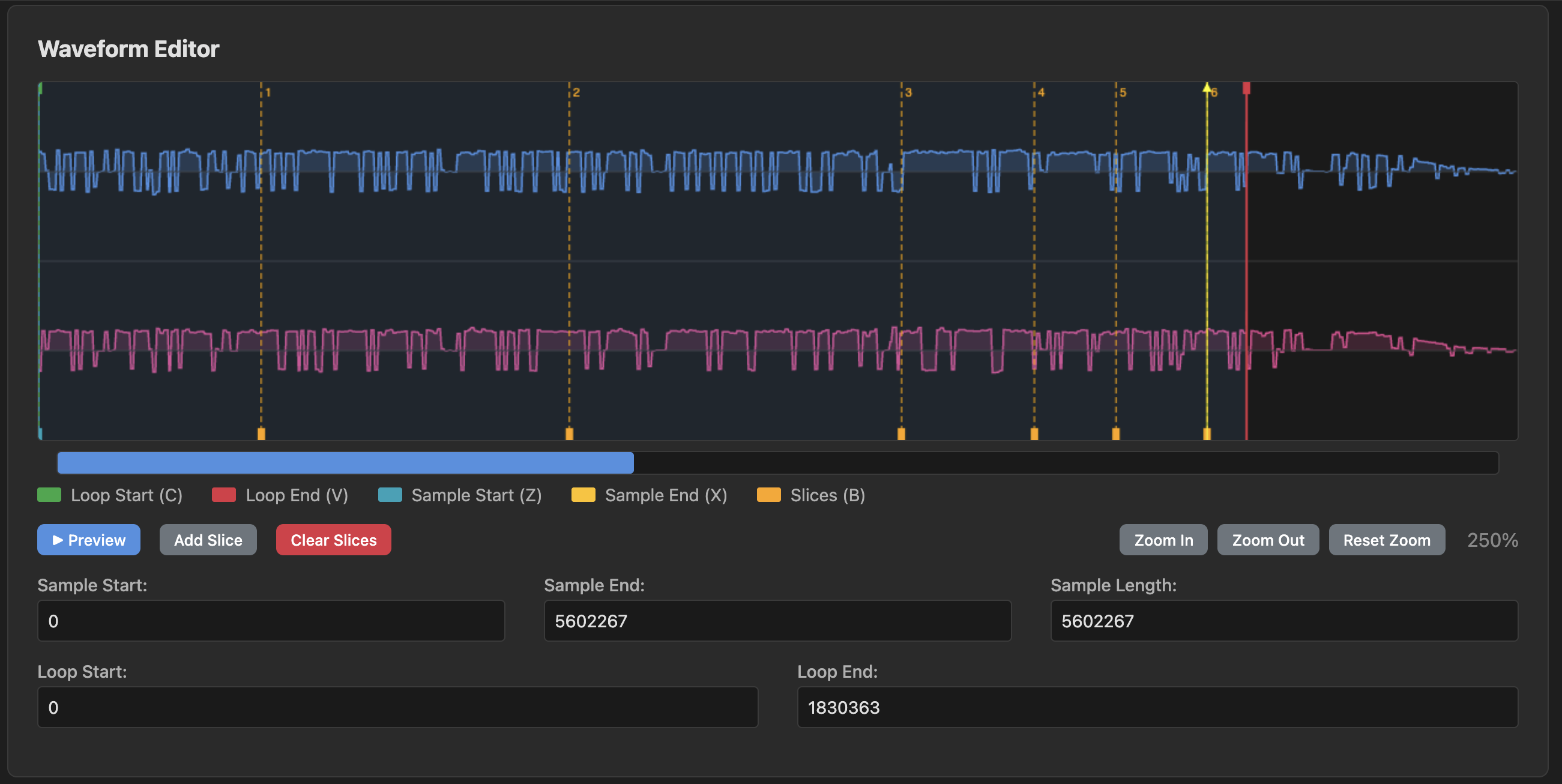Click slice marker 2 bottom handle

click(568, 433)
